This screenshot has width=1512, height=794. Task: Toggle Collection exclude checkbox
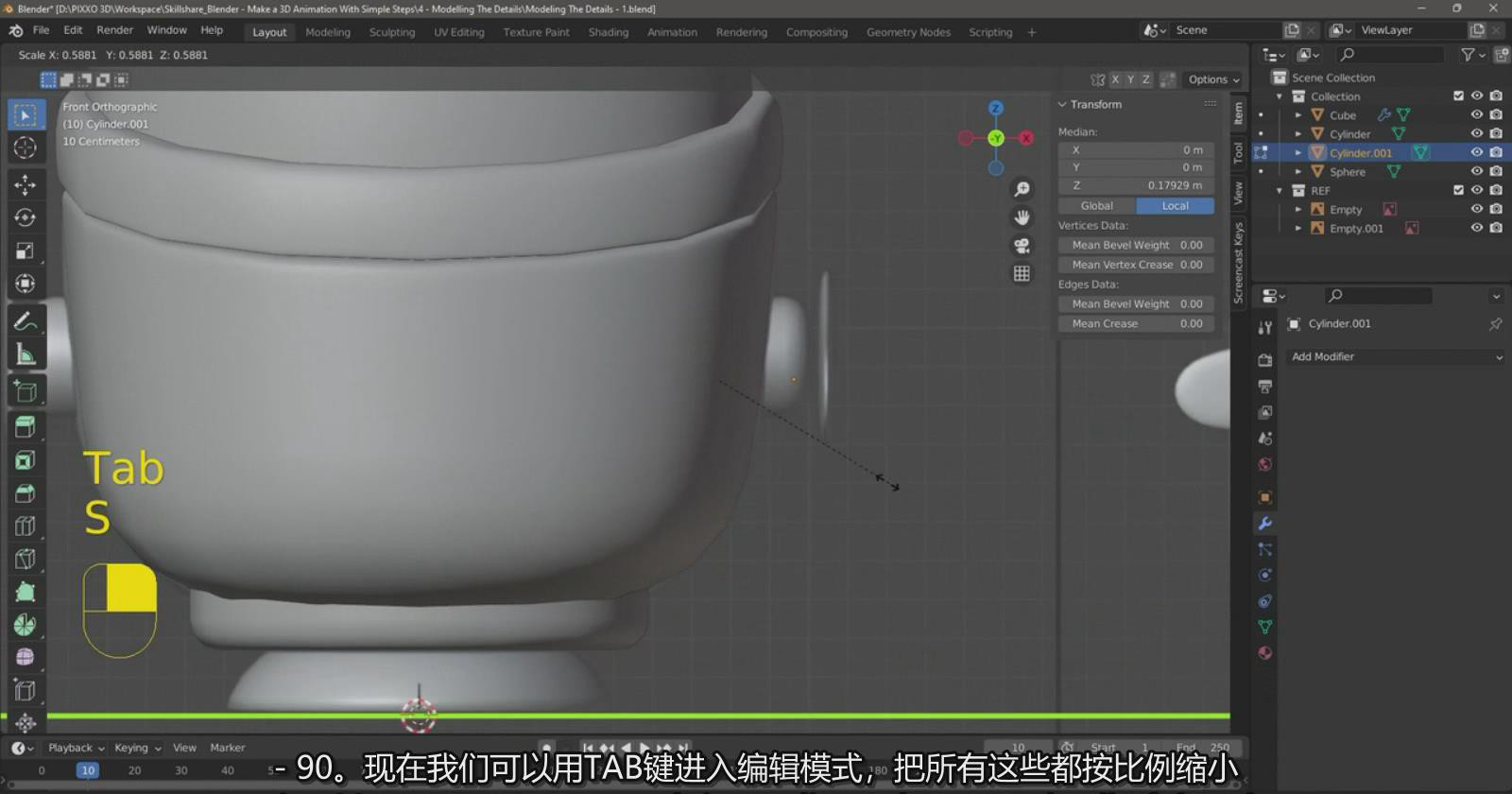coord(1458,96)
